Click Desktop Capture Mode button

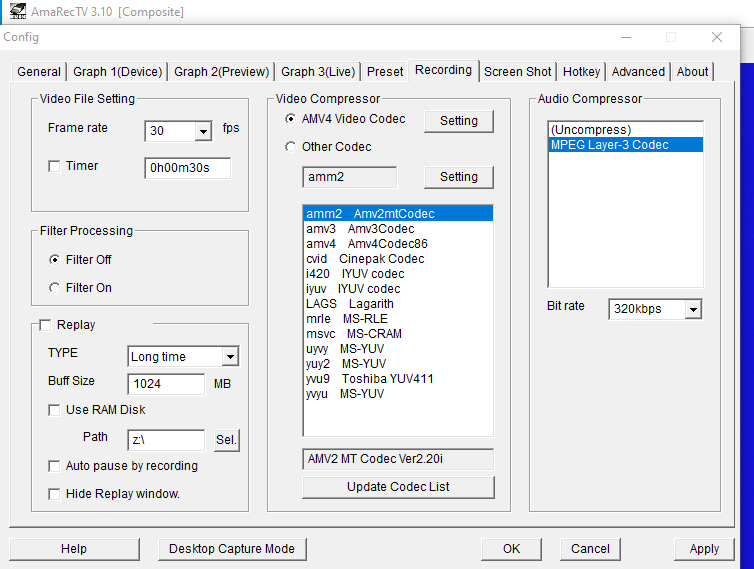232,549
